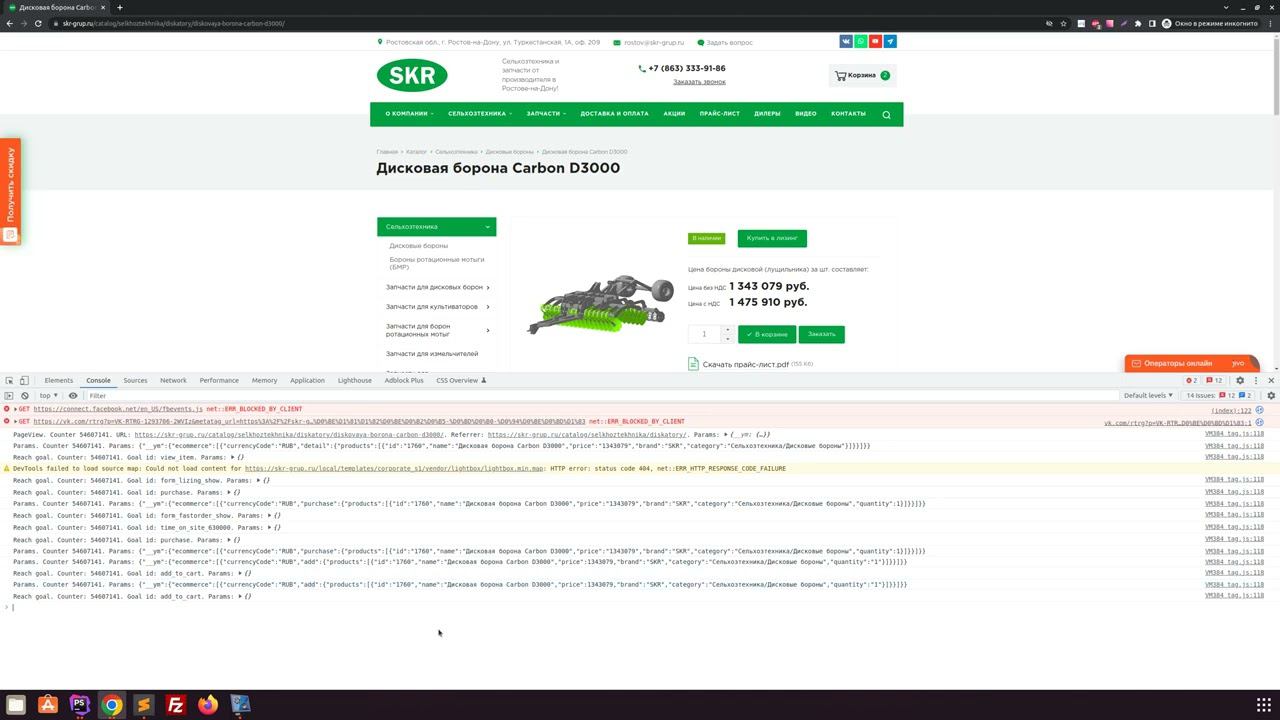Open the Telegram social icon in header
Image resolution: width=1280 pixels, height=720 pixels.
pos(890,42)
